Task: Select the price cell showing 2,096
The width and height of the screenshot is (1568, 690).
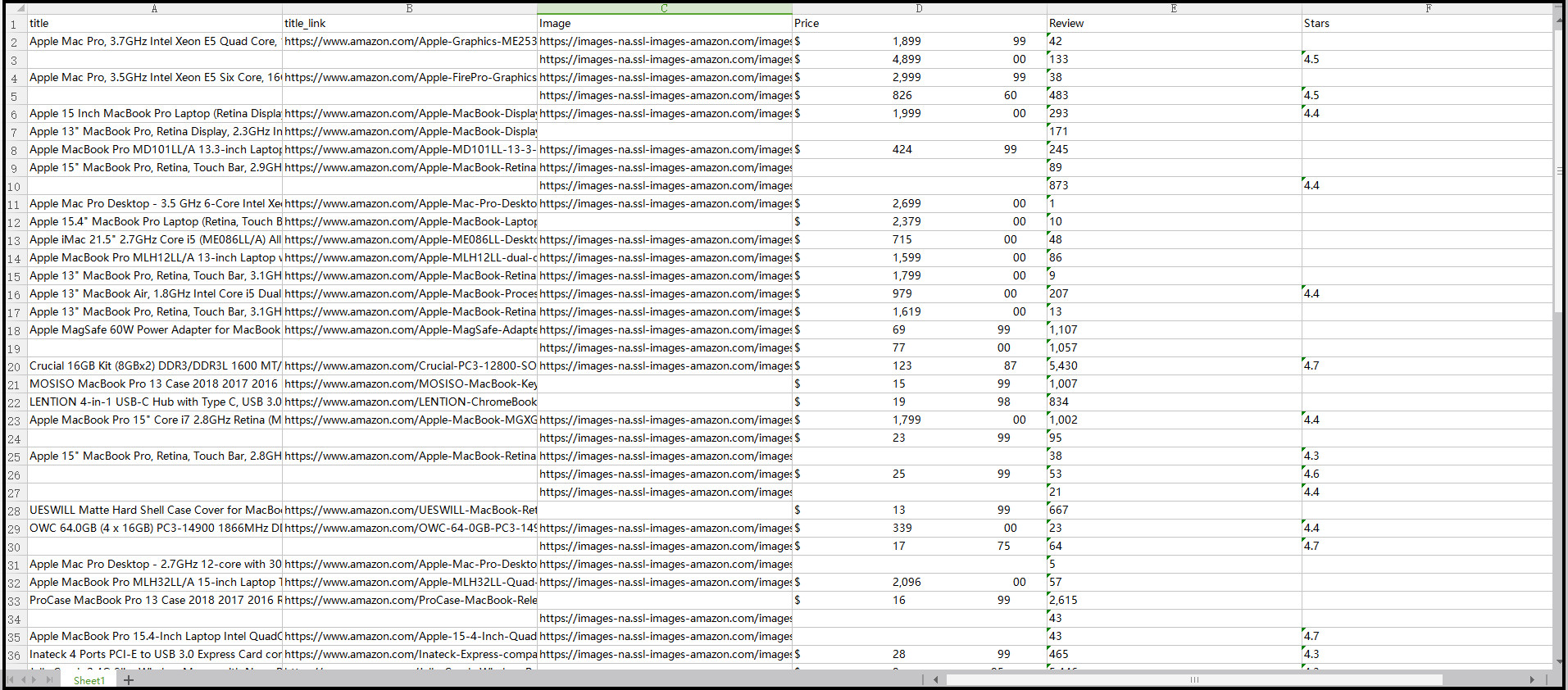Action: coord(920,583)
